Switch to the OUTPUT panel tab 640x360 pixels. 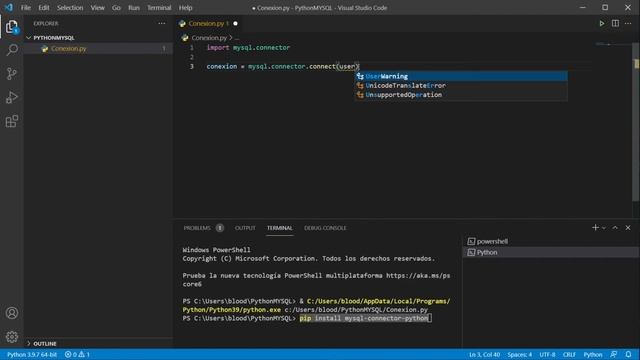(x=245, y=228)
